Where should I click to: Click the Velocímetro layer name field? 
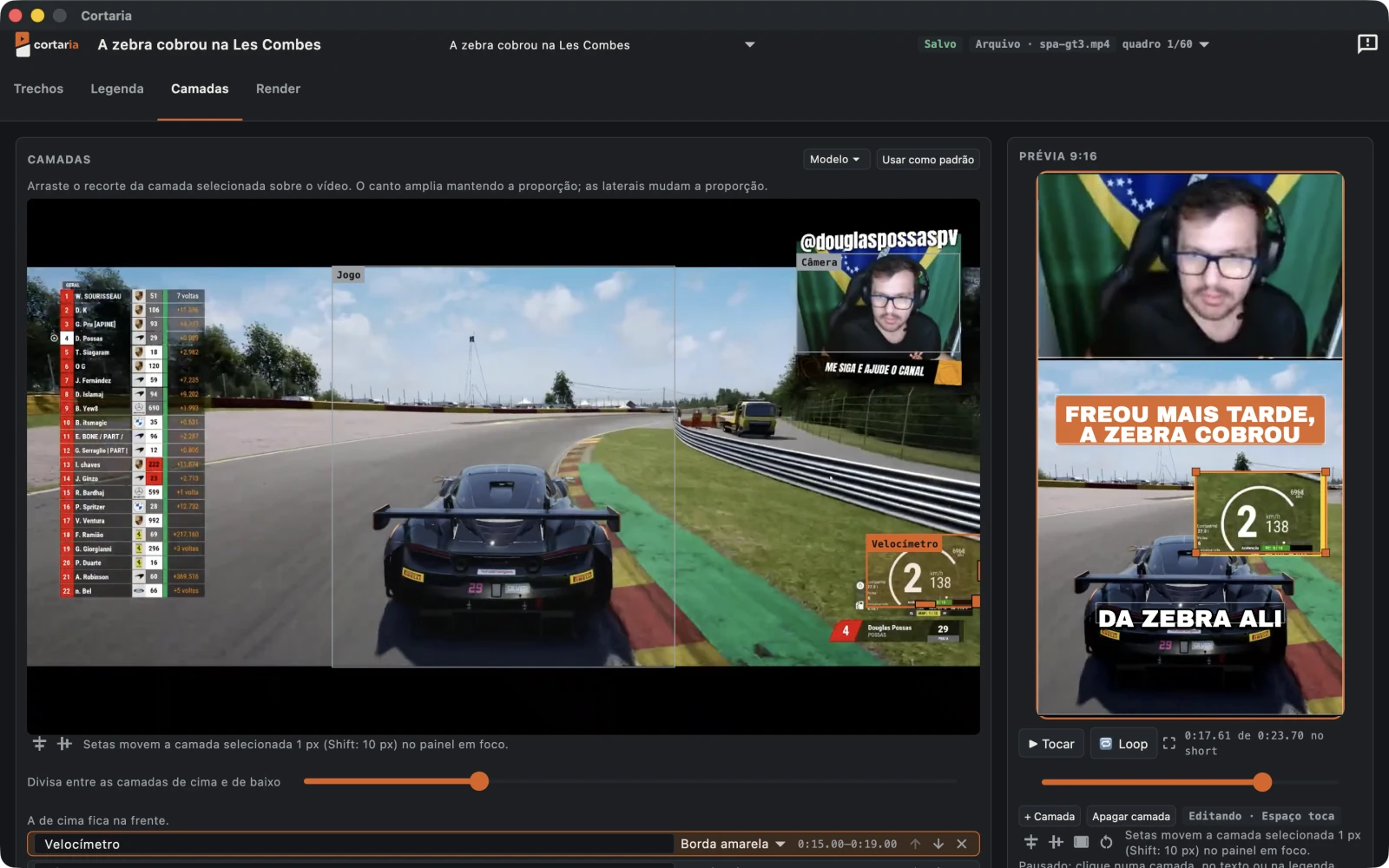[x=356, y=844]
